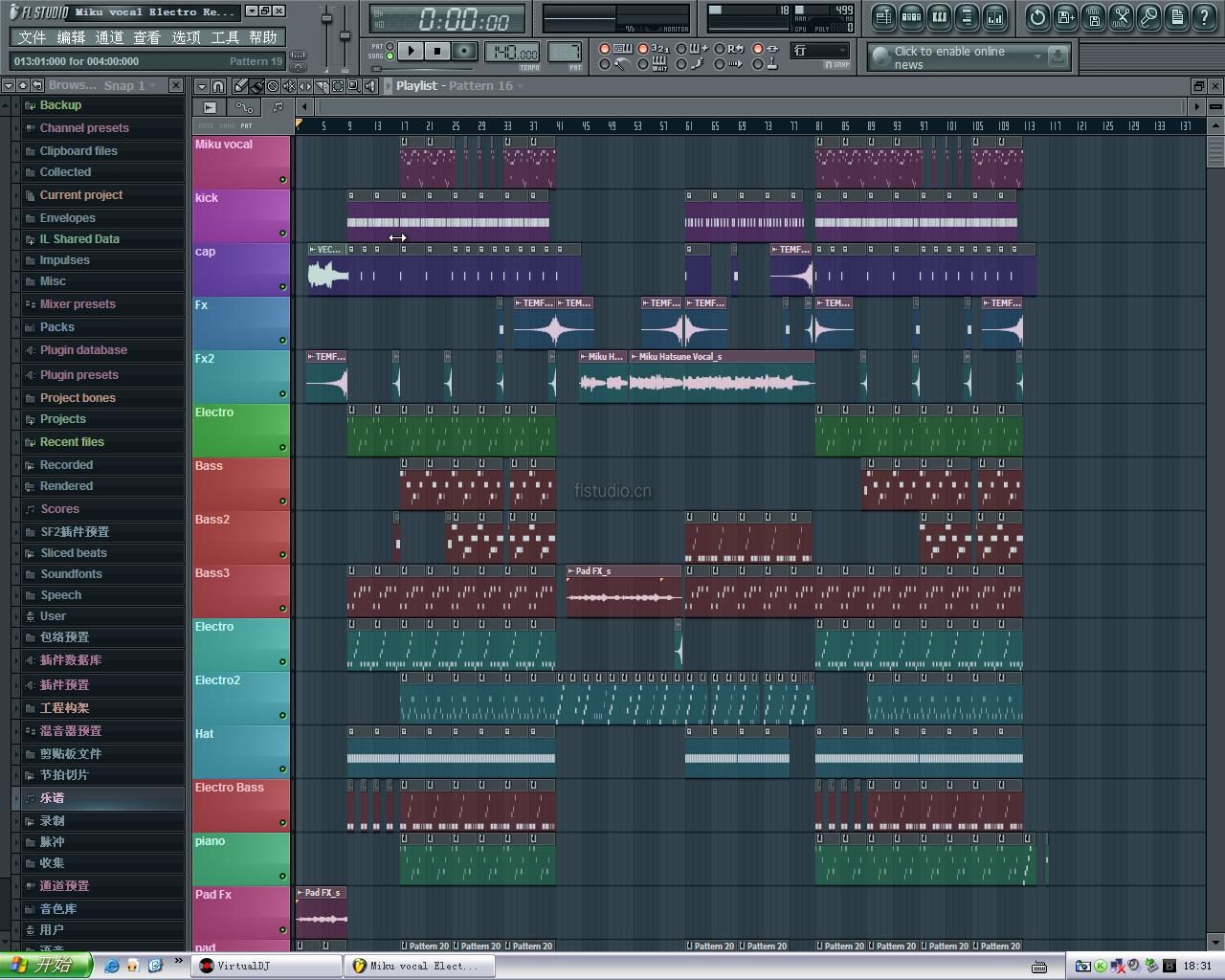1225x980 pixels.
Task: Select the Zoom tool in Playlist toolbar
Action: [353, 86]
